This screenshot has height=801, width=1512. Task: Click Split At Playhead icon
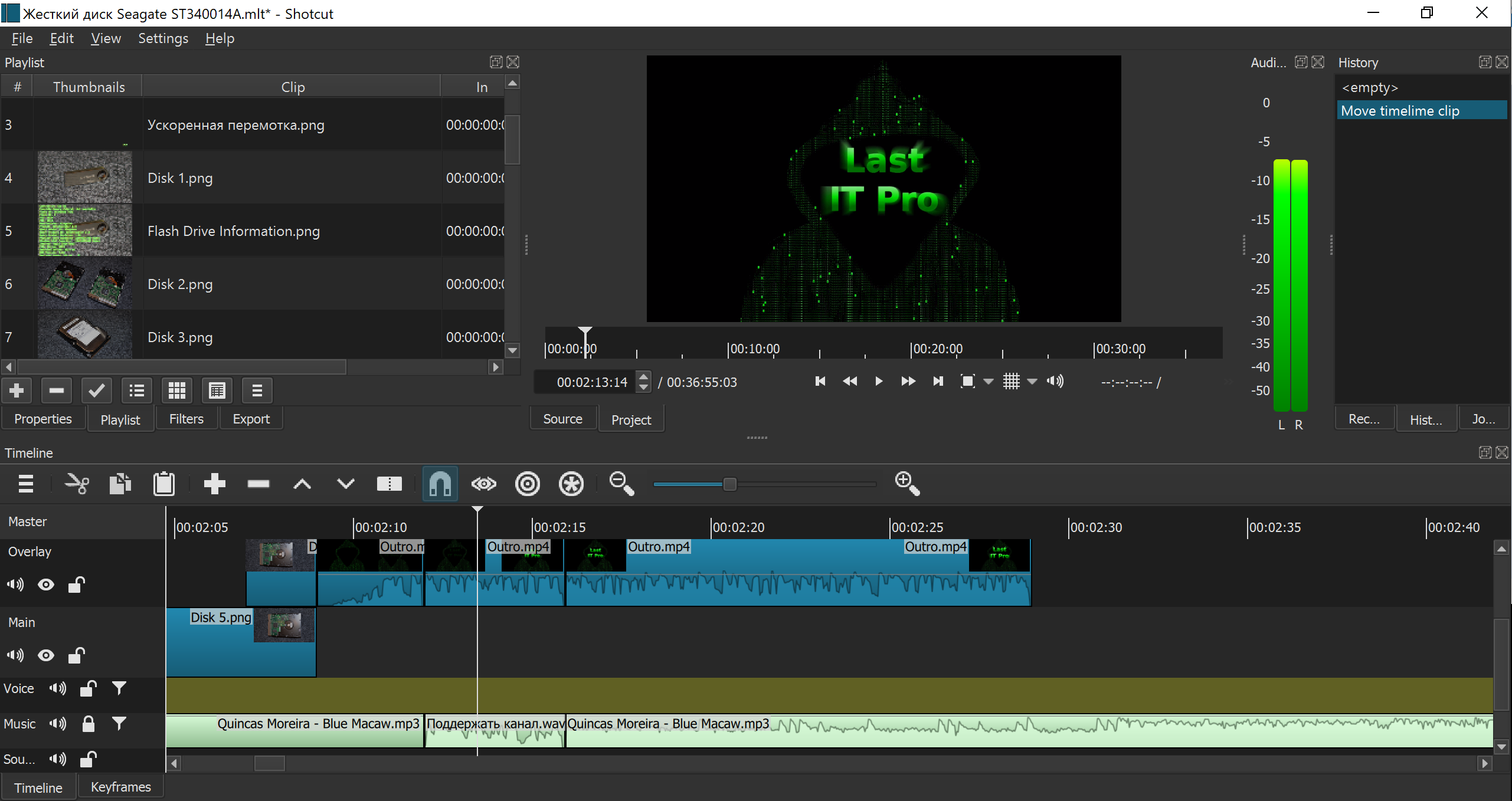(389, 484)
